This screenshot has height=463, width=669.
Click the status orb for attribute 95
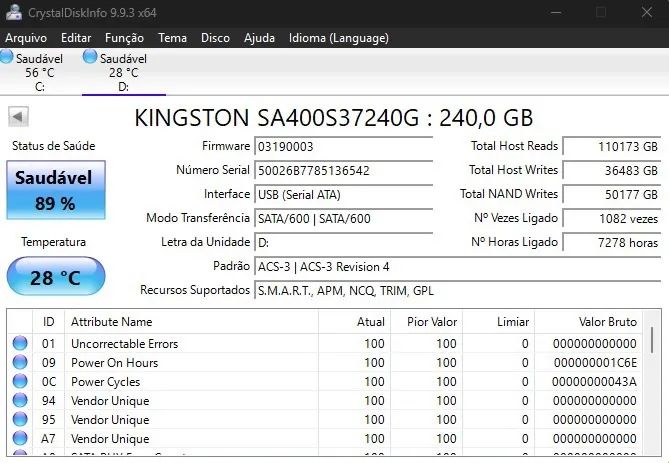[x=20, y=419]
